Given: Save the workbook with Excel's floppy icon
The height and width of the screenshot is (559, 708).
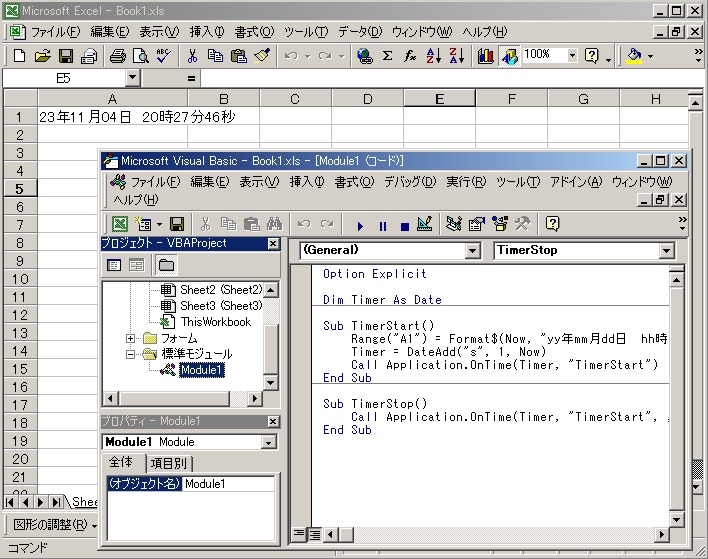Looking at the screenshot, I should click(x=66, y=56).
